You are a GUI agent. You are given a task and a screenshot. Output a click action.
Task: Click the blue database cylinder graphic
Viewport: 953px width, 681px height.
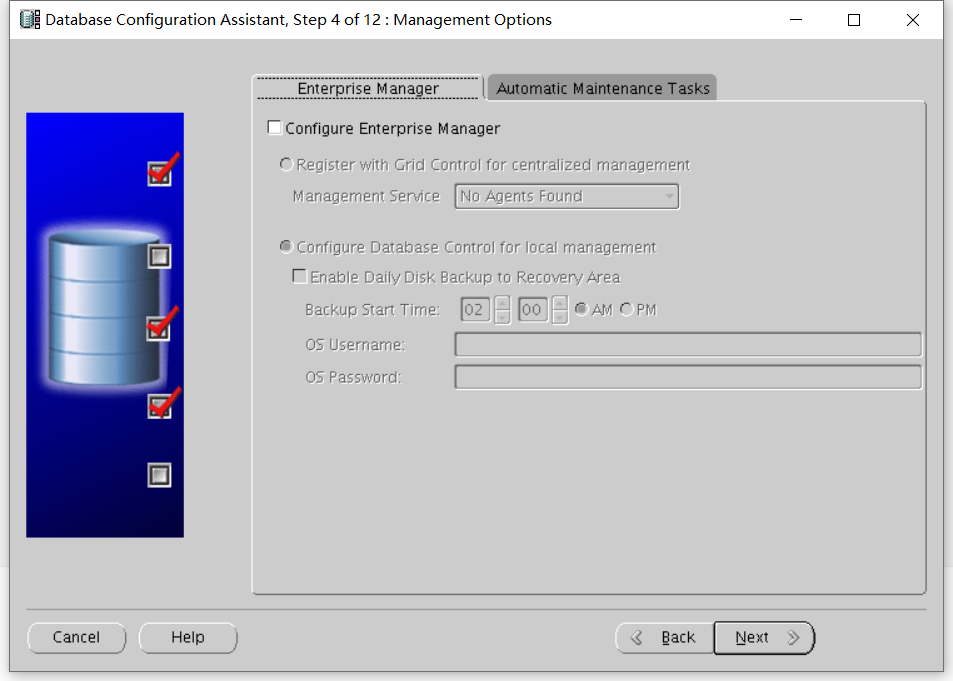tap(104, 308)
